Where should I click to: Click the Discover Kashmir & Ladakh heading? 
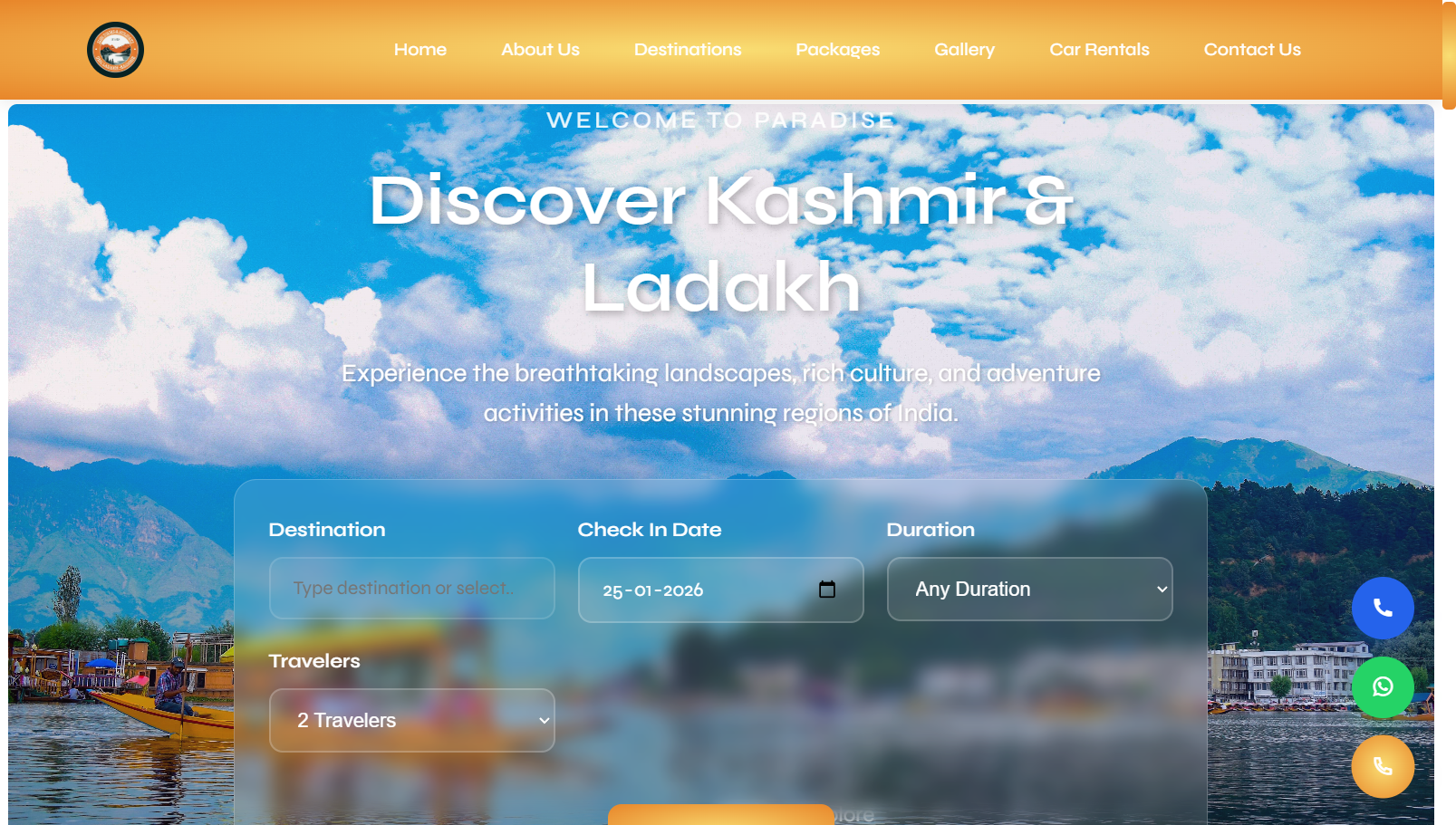coord(720,244)
